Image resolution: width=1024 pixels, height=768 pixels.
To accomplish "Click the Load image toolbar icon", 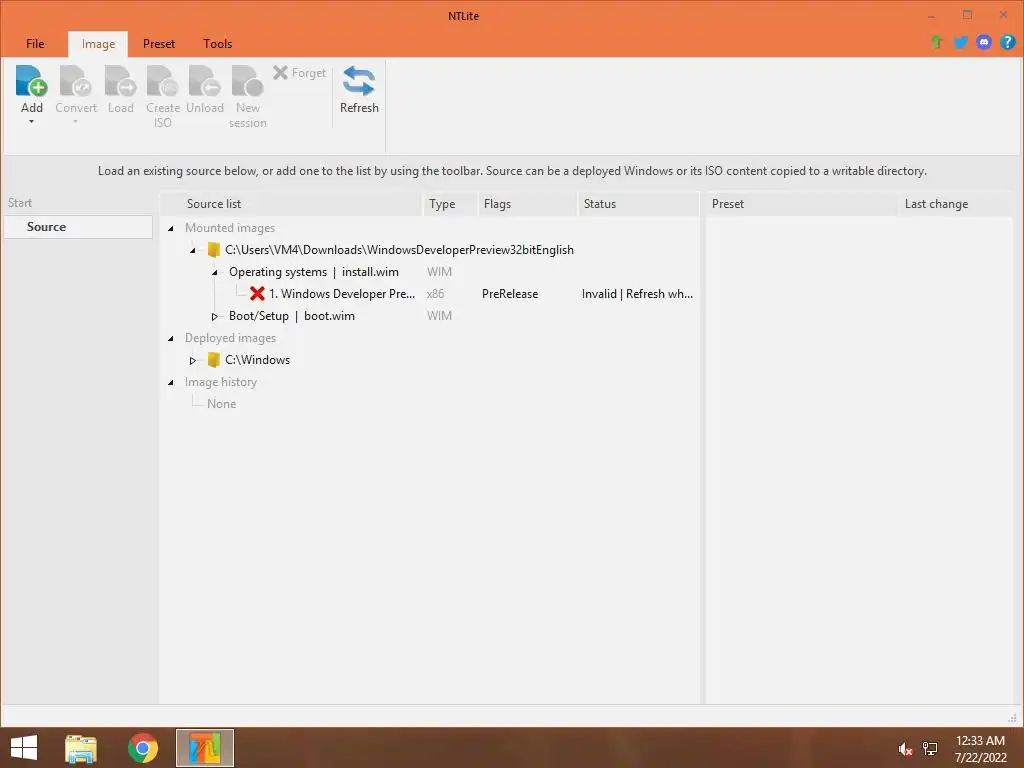I will tap(120, 81).
